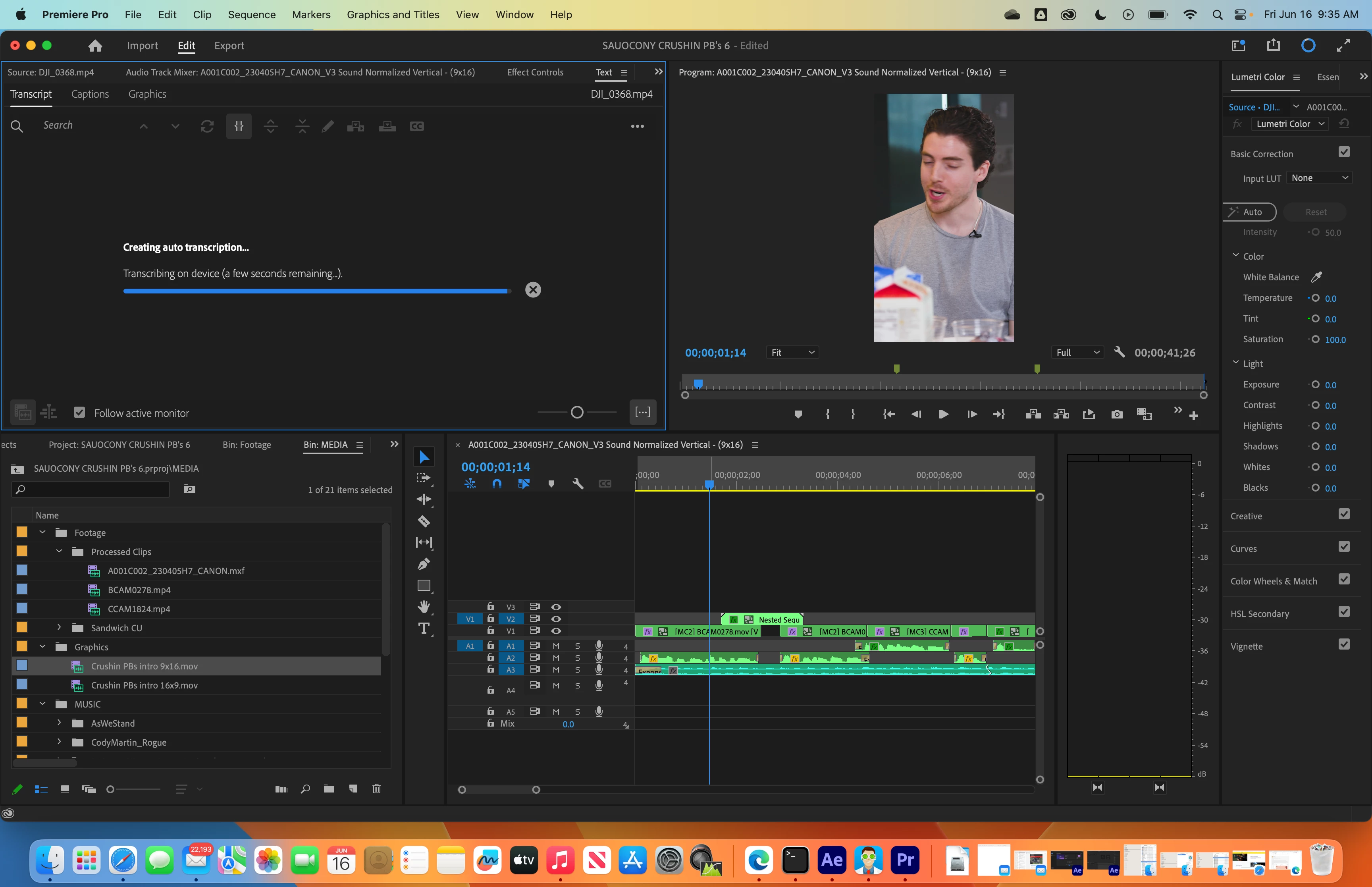Click the New Bin folder icon
1372x887 pixels.
[329, 789]
